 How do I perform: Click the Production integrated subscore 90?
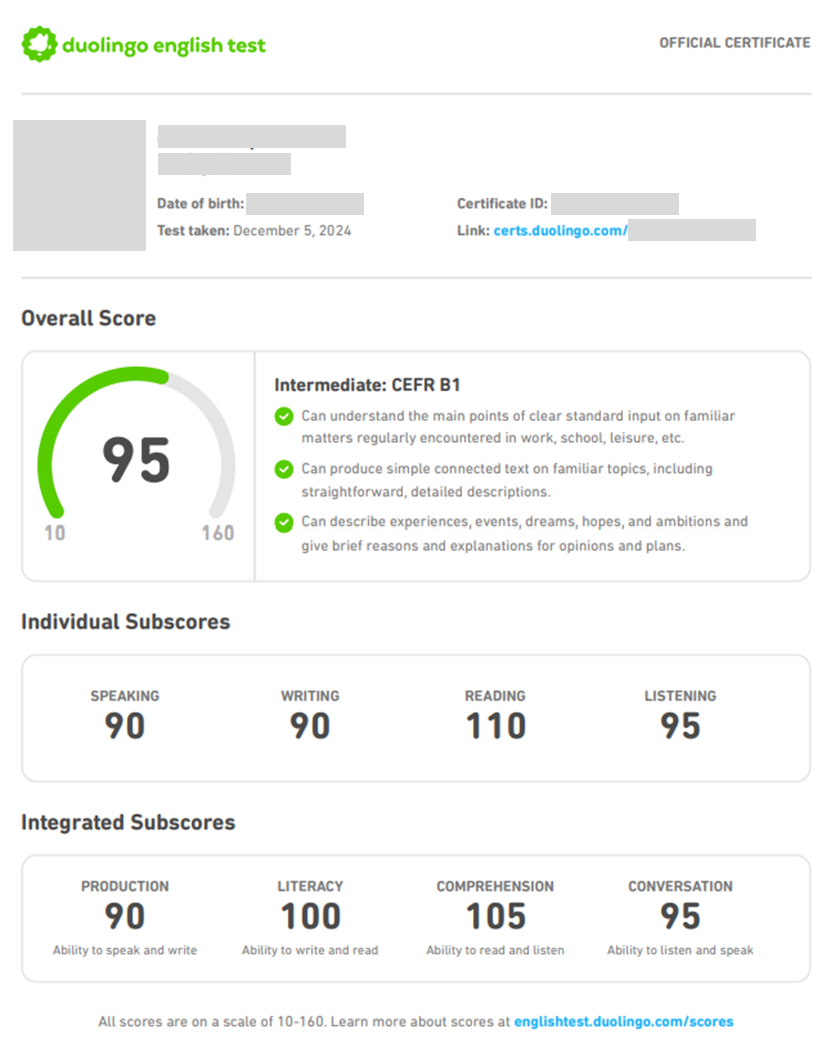coord(125,916)
